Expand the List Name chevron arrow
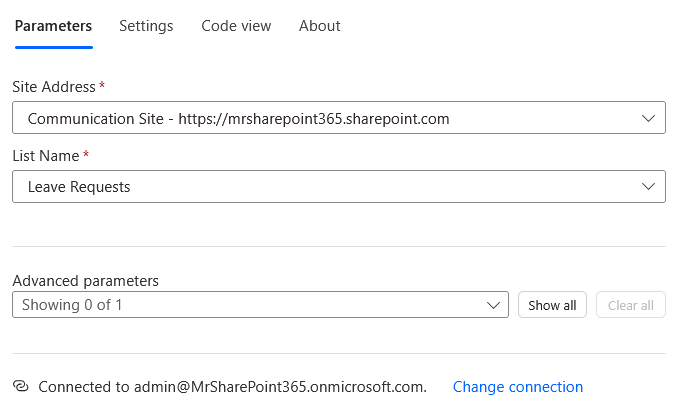 (x=648, y=187)
